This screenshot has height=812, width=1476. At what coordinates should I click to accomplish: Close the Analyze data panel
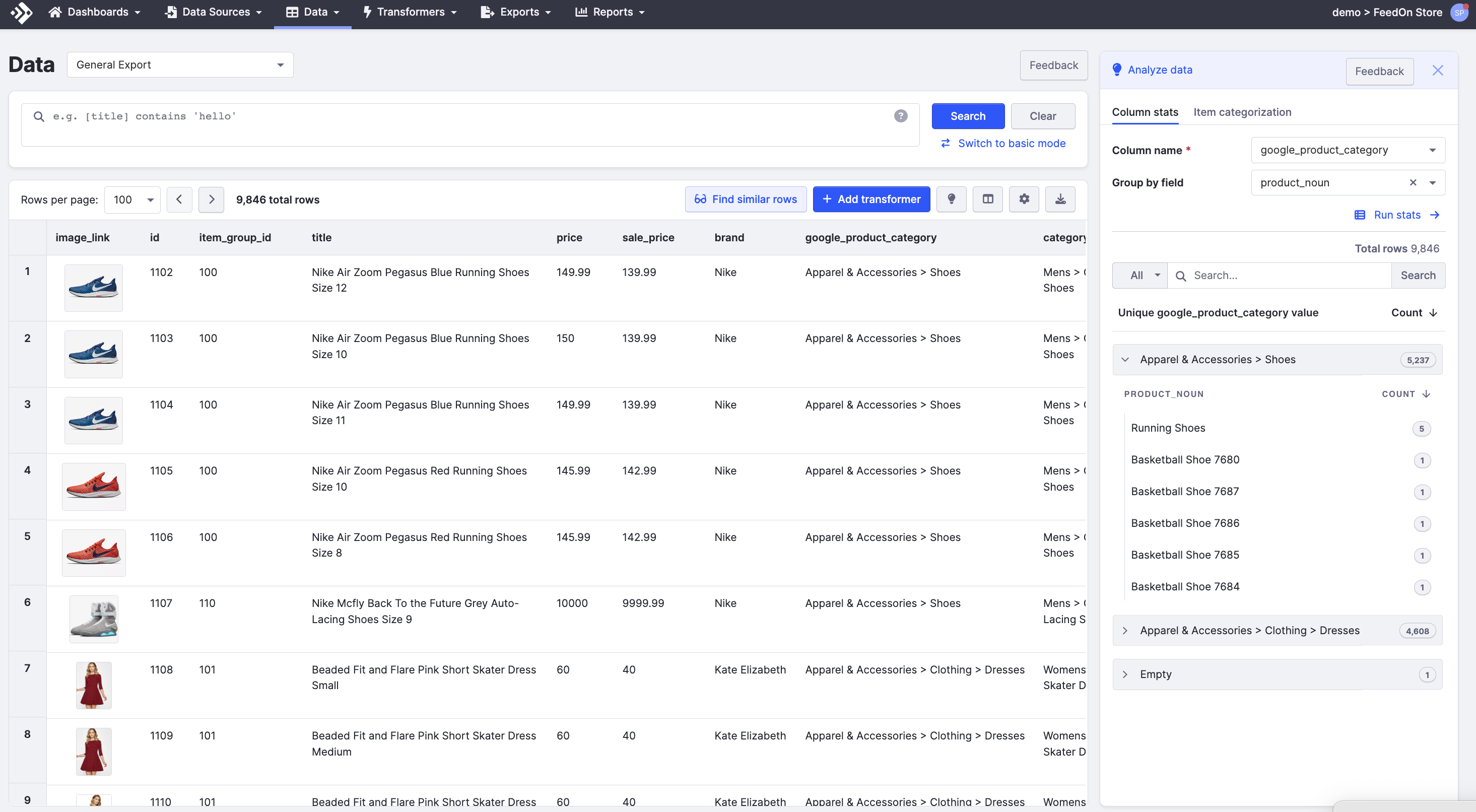coord(1437,71)
